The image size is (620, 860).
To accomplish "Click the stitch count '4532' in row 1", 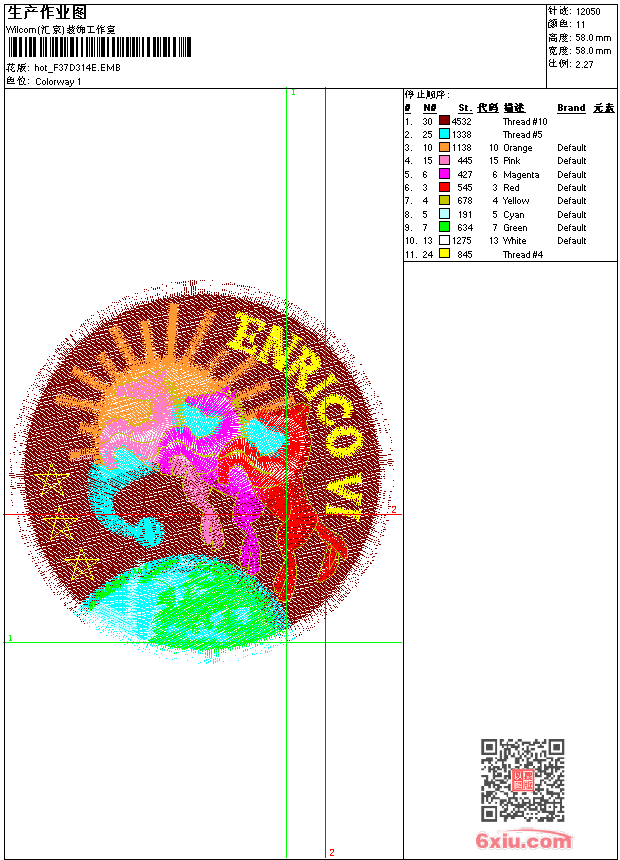I will coord(461,122).
